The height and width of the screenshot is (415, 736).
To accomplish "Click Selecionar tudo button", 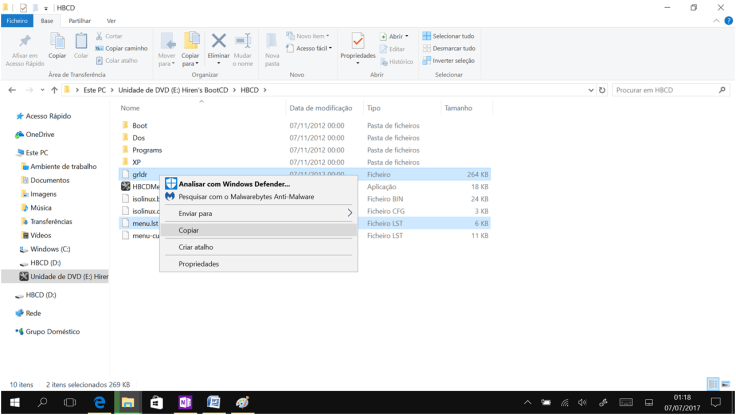I will (448, 36).
